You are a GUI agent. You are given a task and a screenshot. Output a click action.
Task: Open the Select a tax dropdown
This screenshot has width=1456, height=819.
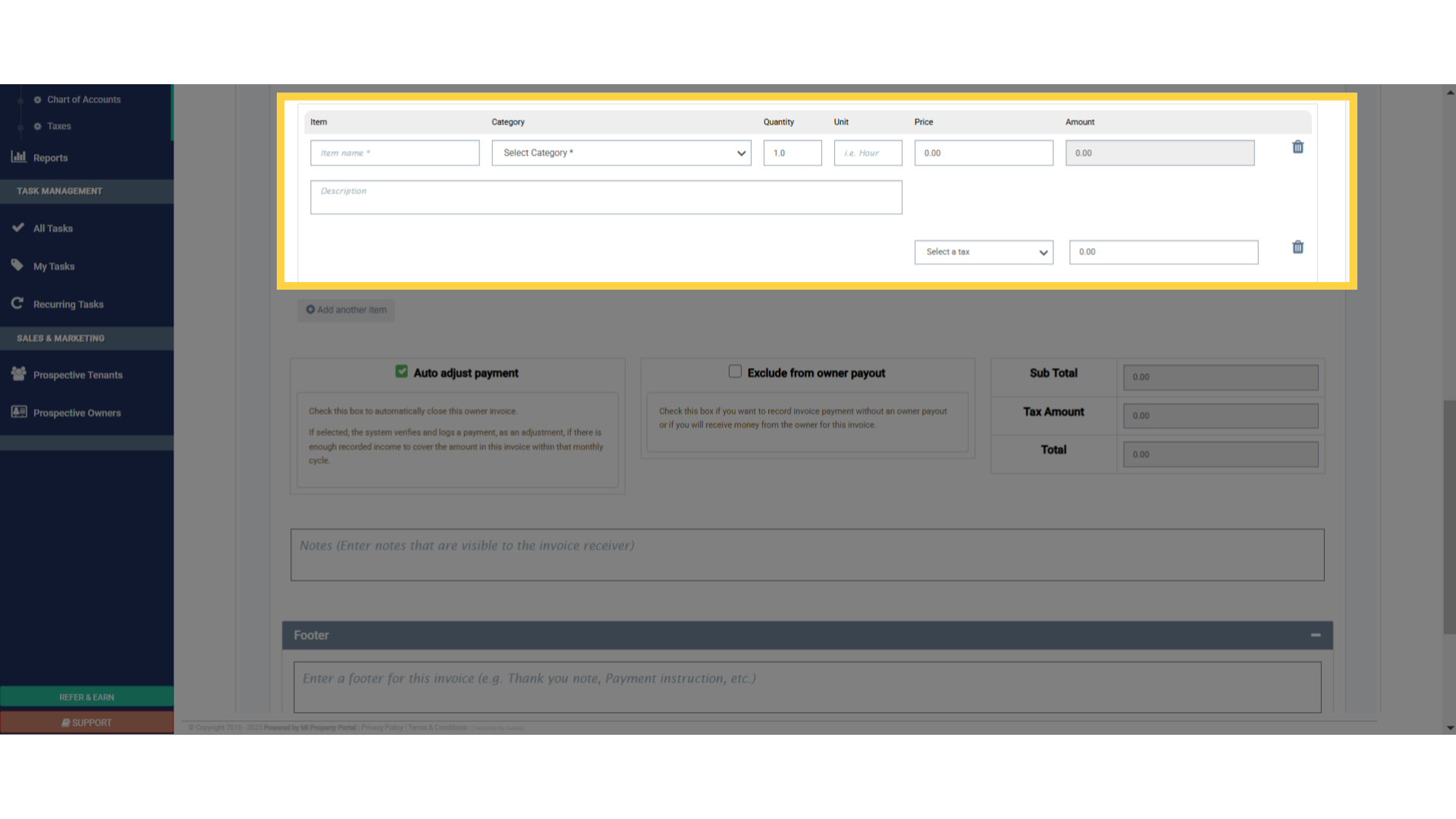[x=984, y=253]
